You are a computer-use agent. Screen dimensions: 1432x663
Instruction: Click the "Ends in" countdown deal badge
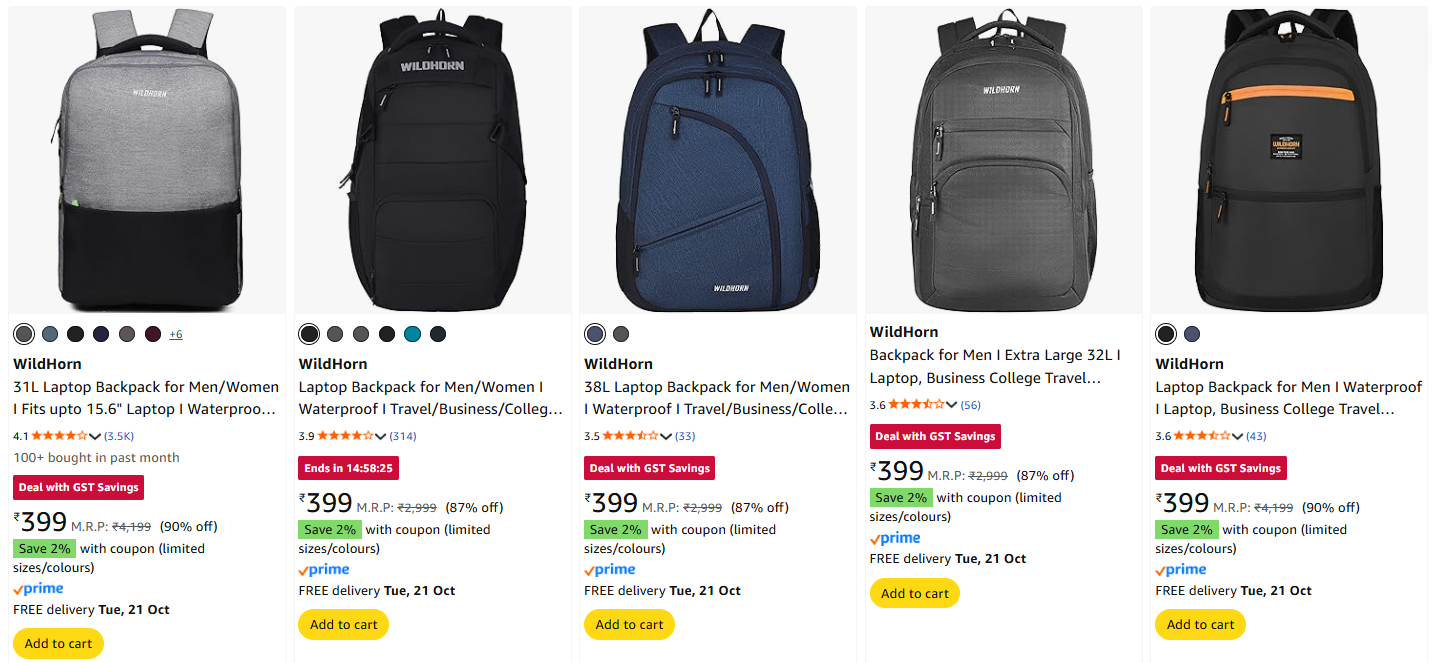348,468
